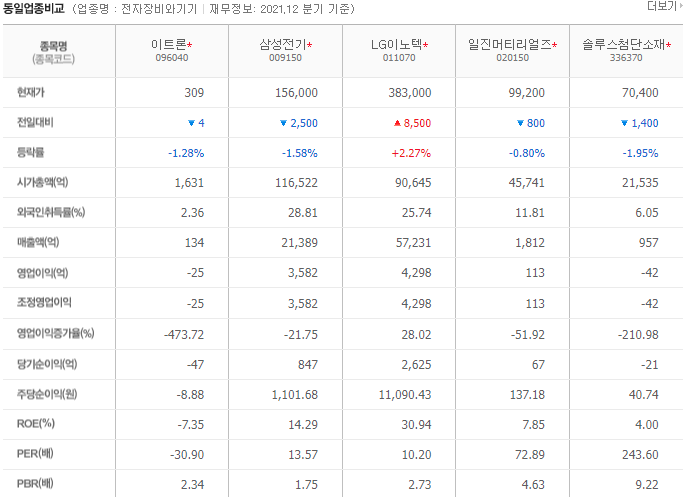
Task: Click sales value 21,389
Action: 299,243
